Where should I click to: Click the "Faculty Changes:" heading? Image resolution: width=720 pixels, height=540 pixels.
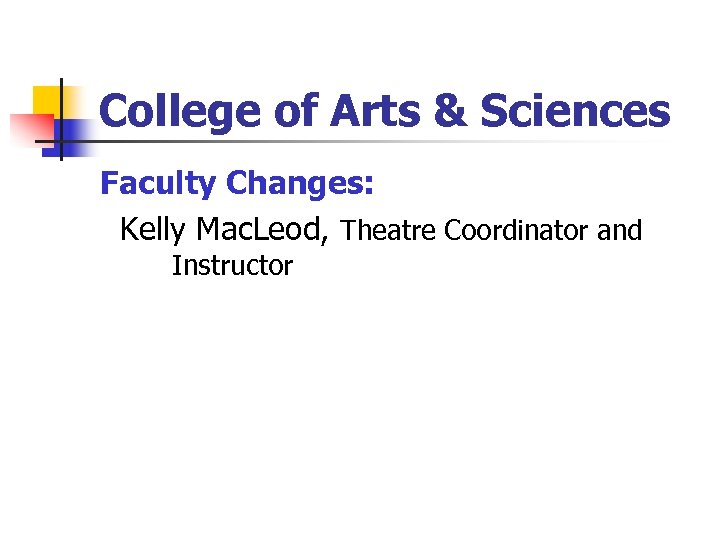(238, 184)
